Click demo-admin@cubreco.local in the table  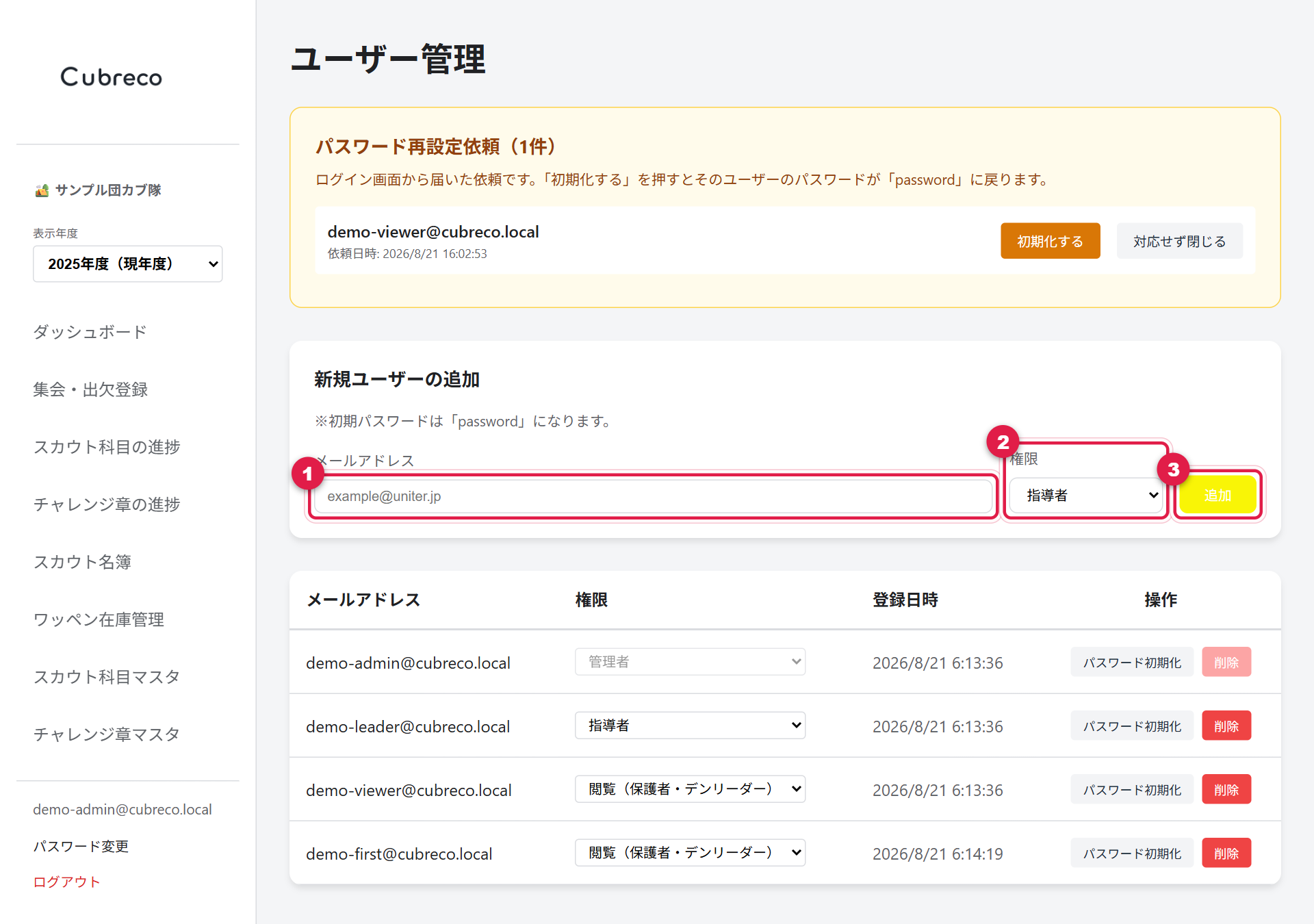pos(408,663)
